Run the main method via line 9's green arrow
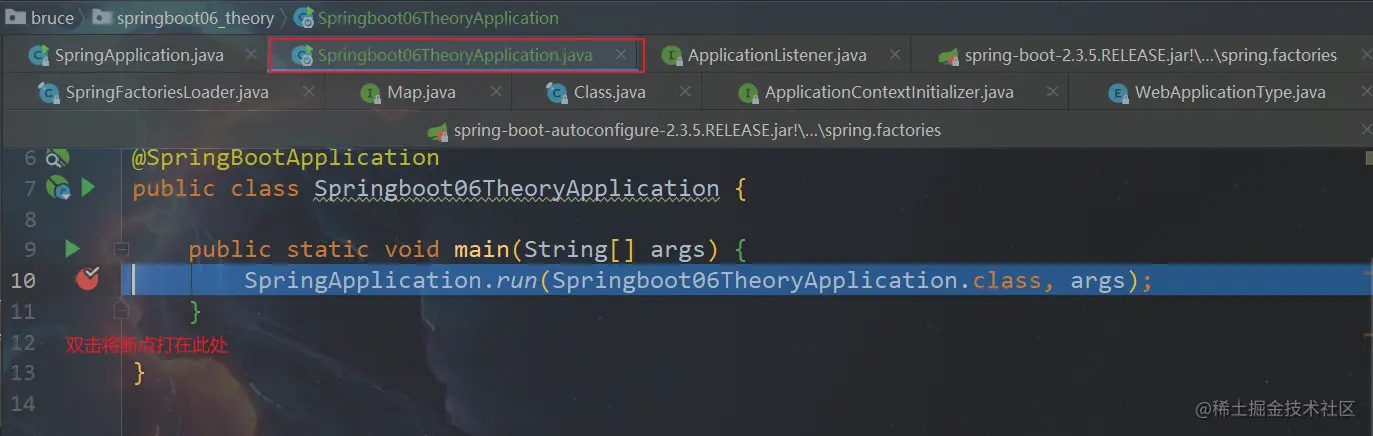The width and height of the screenshot is (1373, 436). (x=72, y=248)
